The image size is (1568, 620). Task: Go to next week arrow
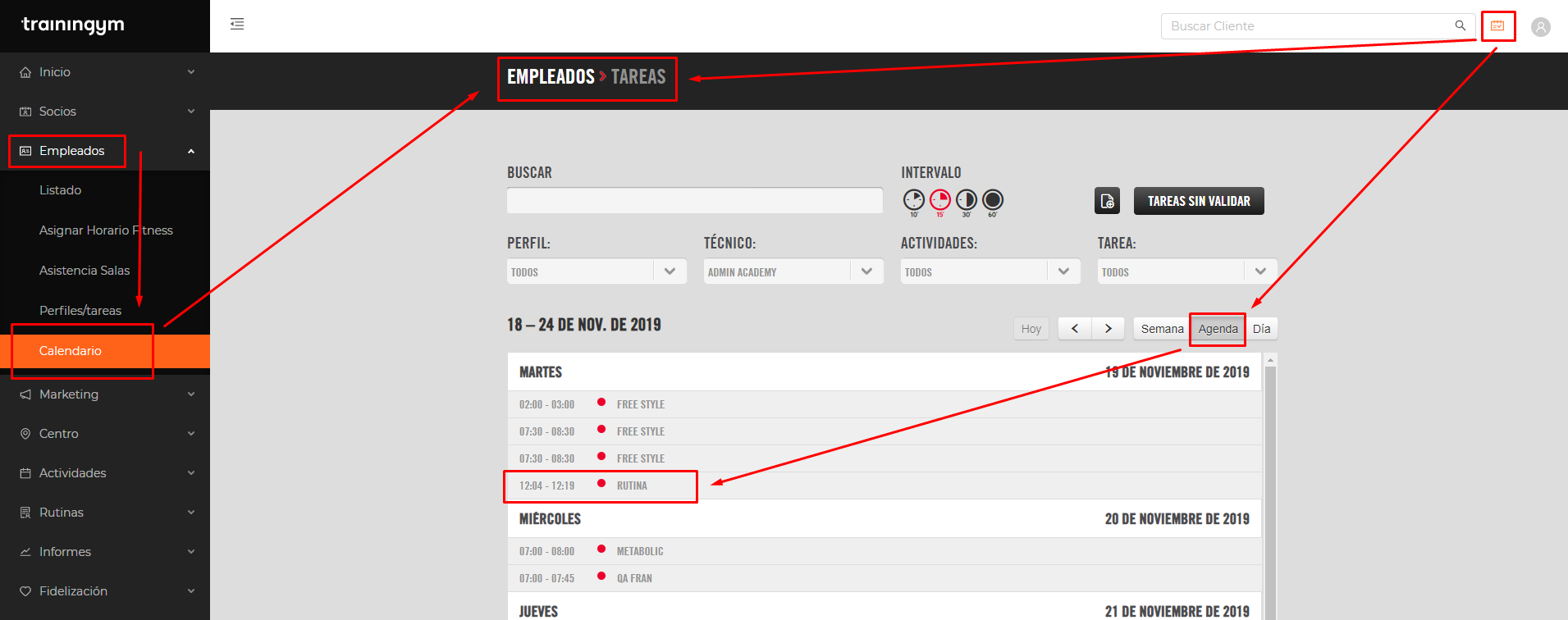pyautogui.click(x=1108, y=329)
